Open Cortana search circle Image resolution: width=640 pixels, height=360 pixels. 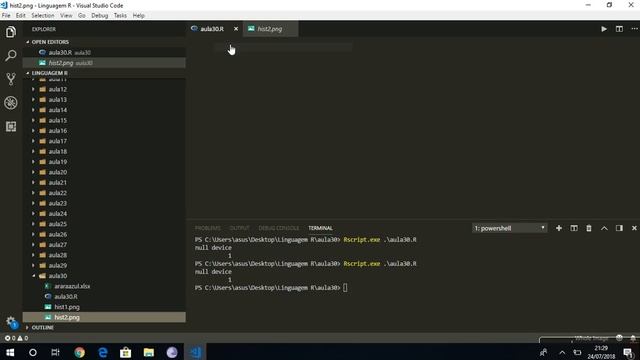[x=33, y=352]
